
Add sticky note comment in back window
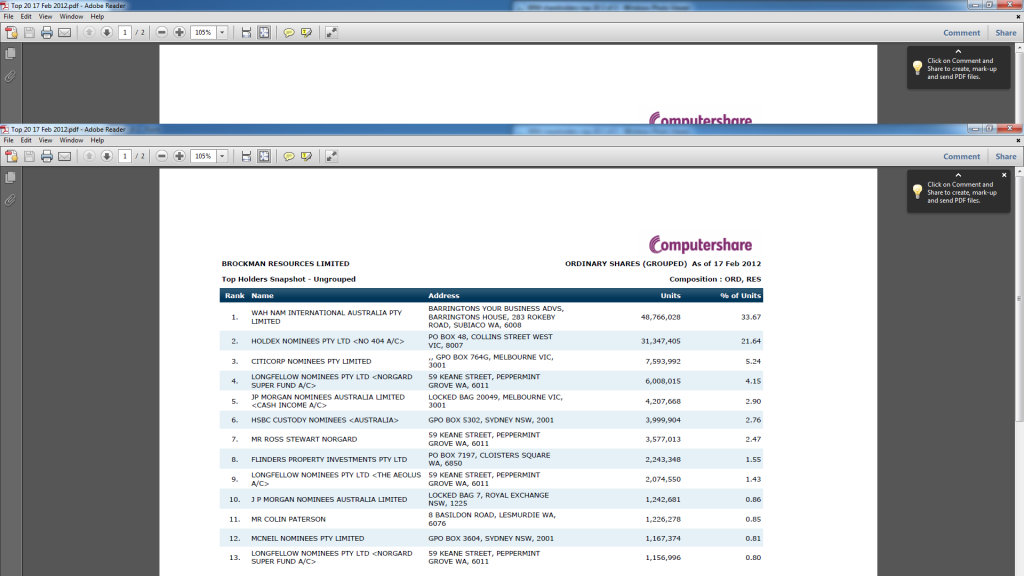pos(289,32)
